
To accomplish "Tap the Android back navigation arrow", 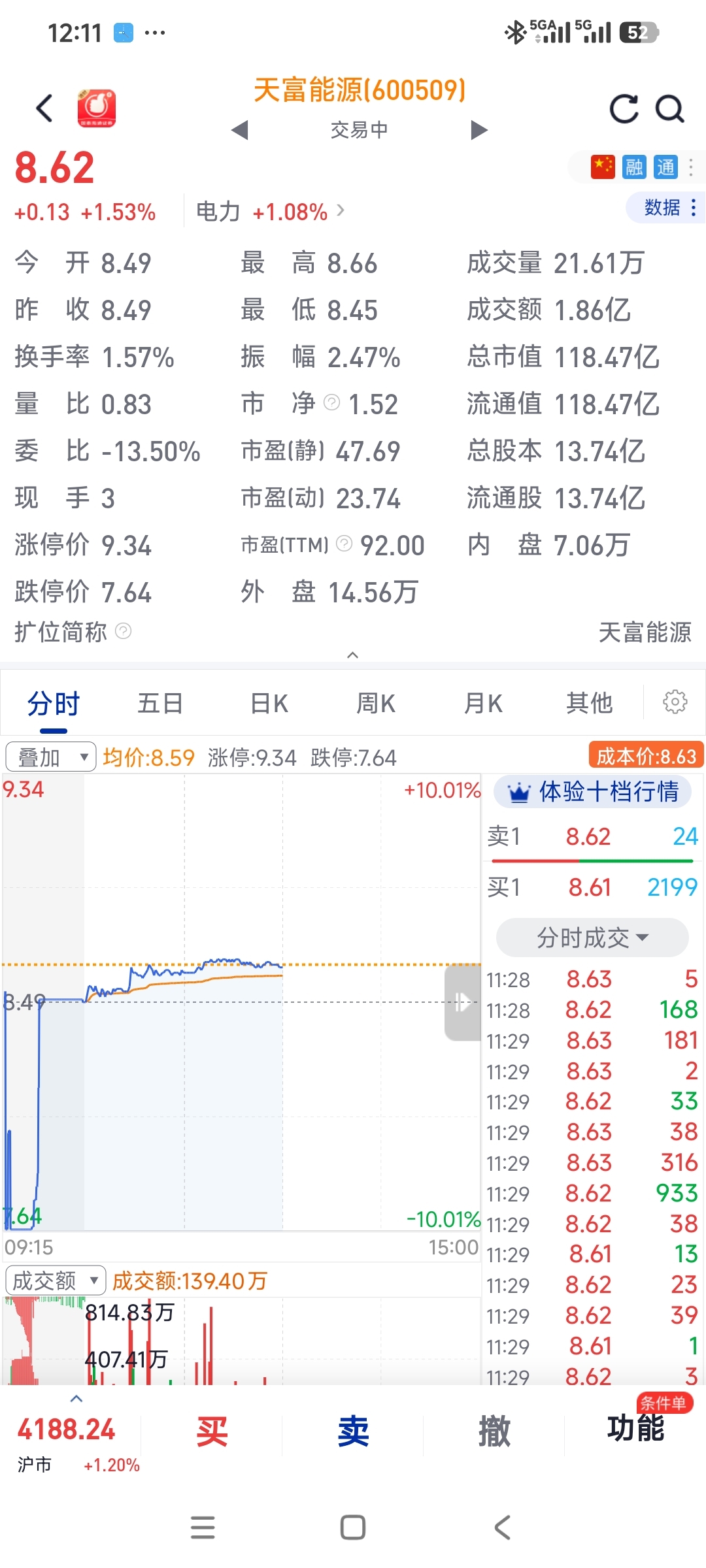I will [x=502, y=1527].
